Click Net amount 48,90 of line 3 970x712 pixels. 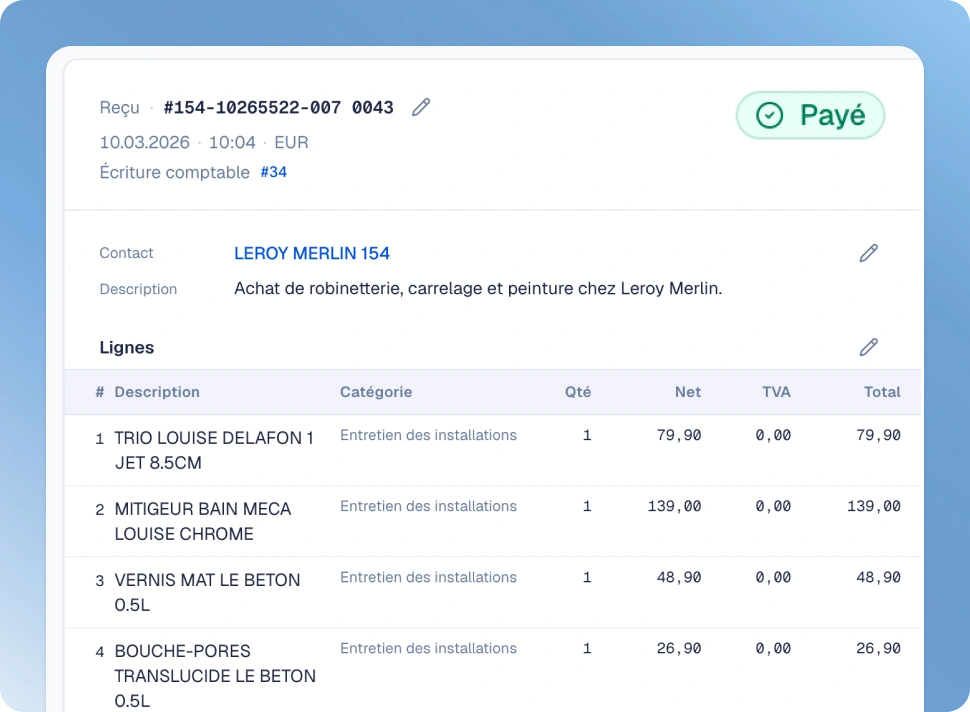pos(679,578)
